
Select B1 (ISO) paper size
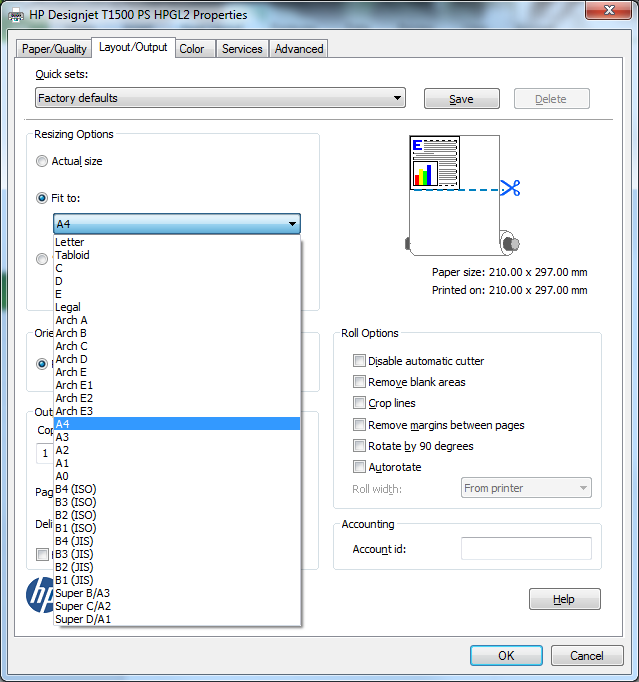pos(177,528)
